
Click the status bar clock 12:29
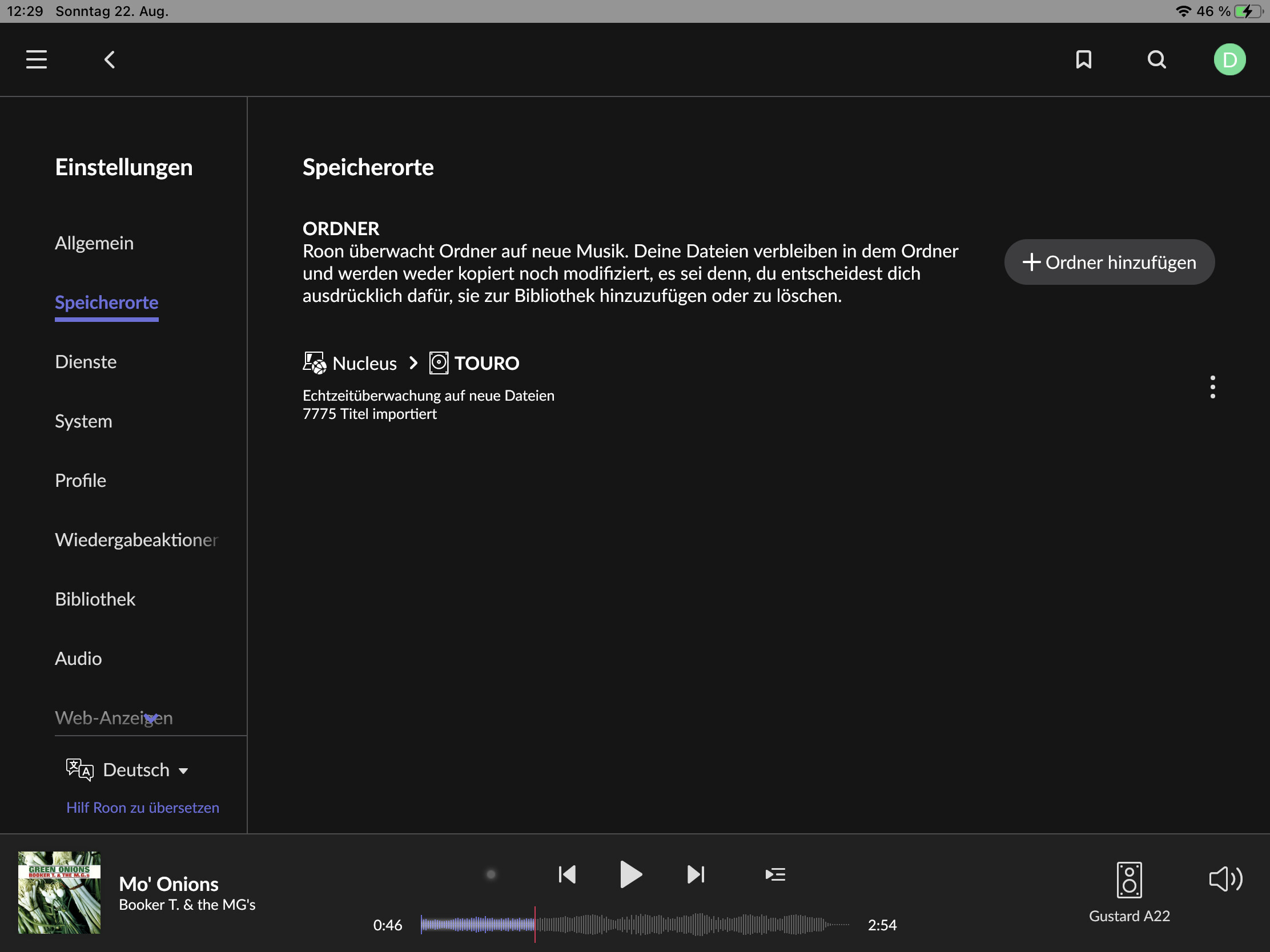[25, 11]
